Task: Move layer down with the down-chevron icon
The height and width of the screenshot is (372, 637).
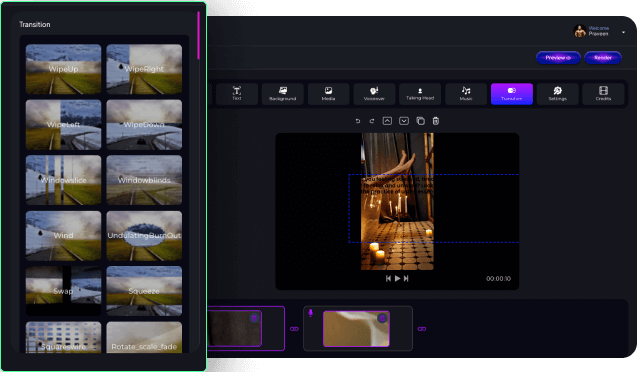Action: click(x=404, y=121)
